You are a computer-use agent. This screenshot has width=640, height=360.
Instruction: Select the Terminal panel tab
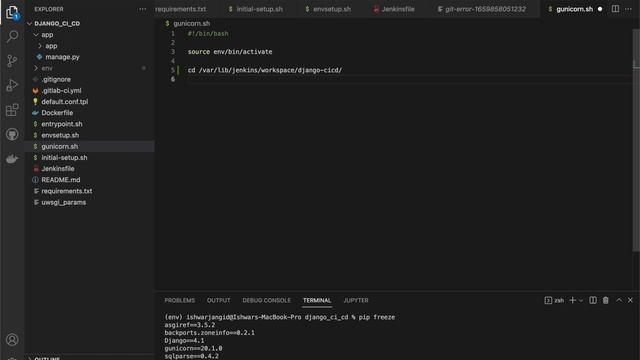tap(317, 300)
